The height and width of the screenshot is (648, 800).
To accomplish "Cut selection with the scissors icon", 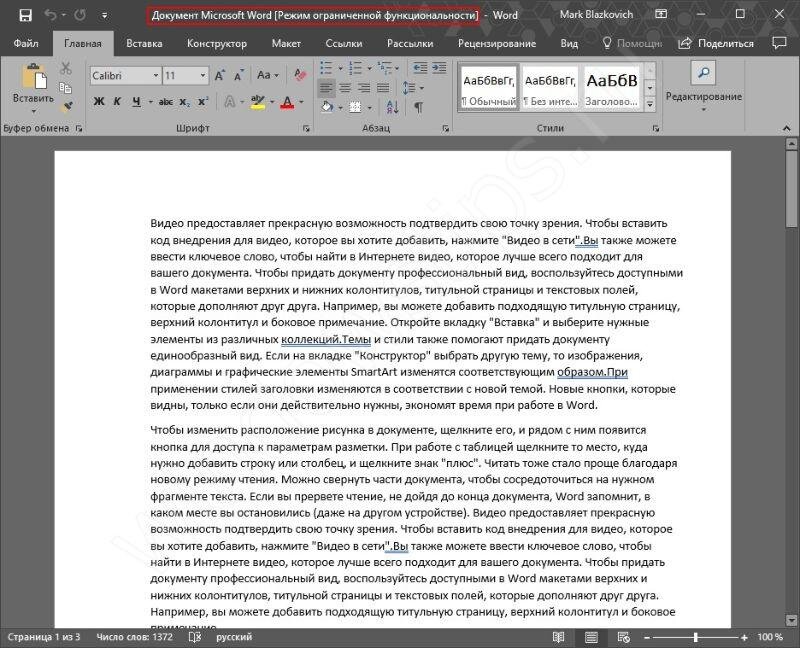I will click(66, 68).
